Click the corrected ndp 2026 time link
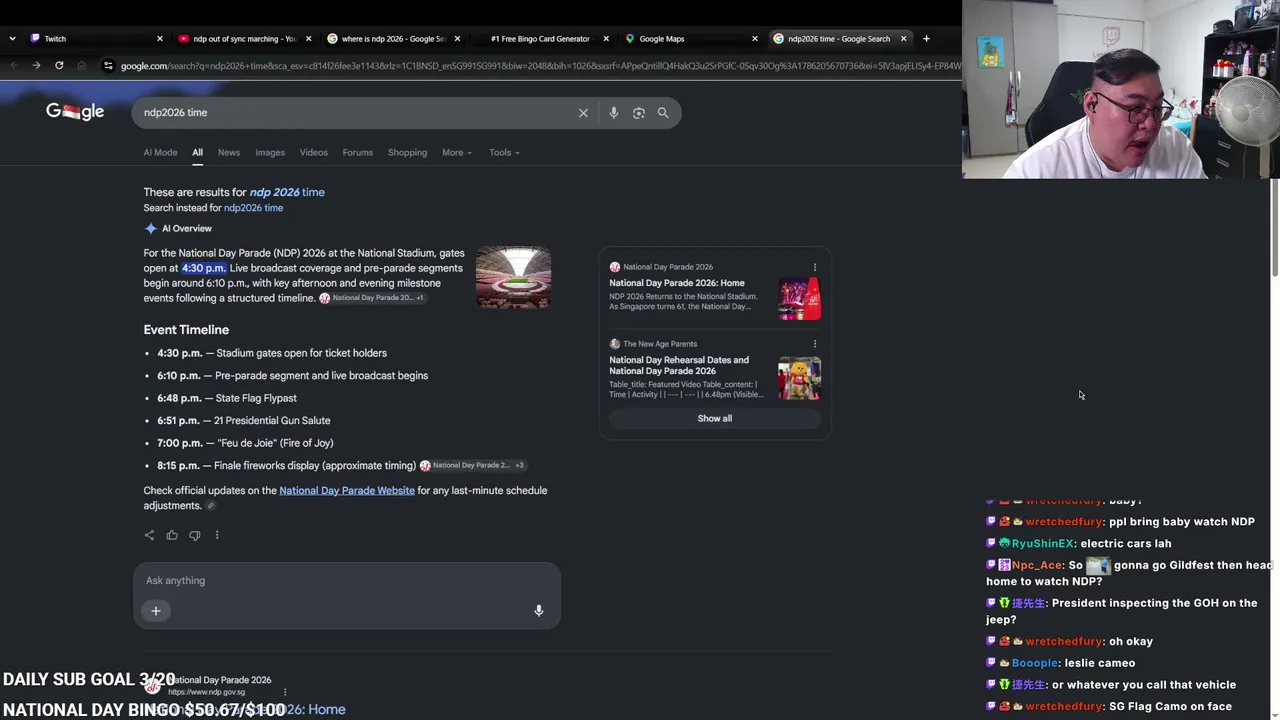This screenshot has height=720, width=1280. tap(287, 192)
